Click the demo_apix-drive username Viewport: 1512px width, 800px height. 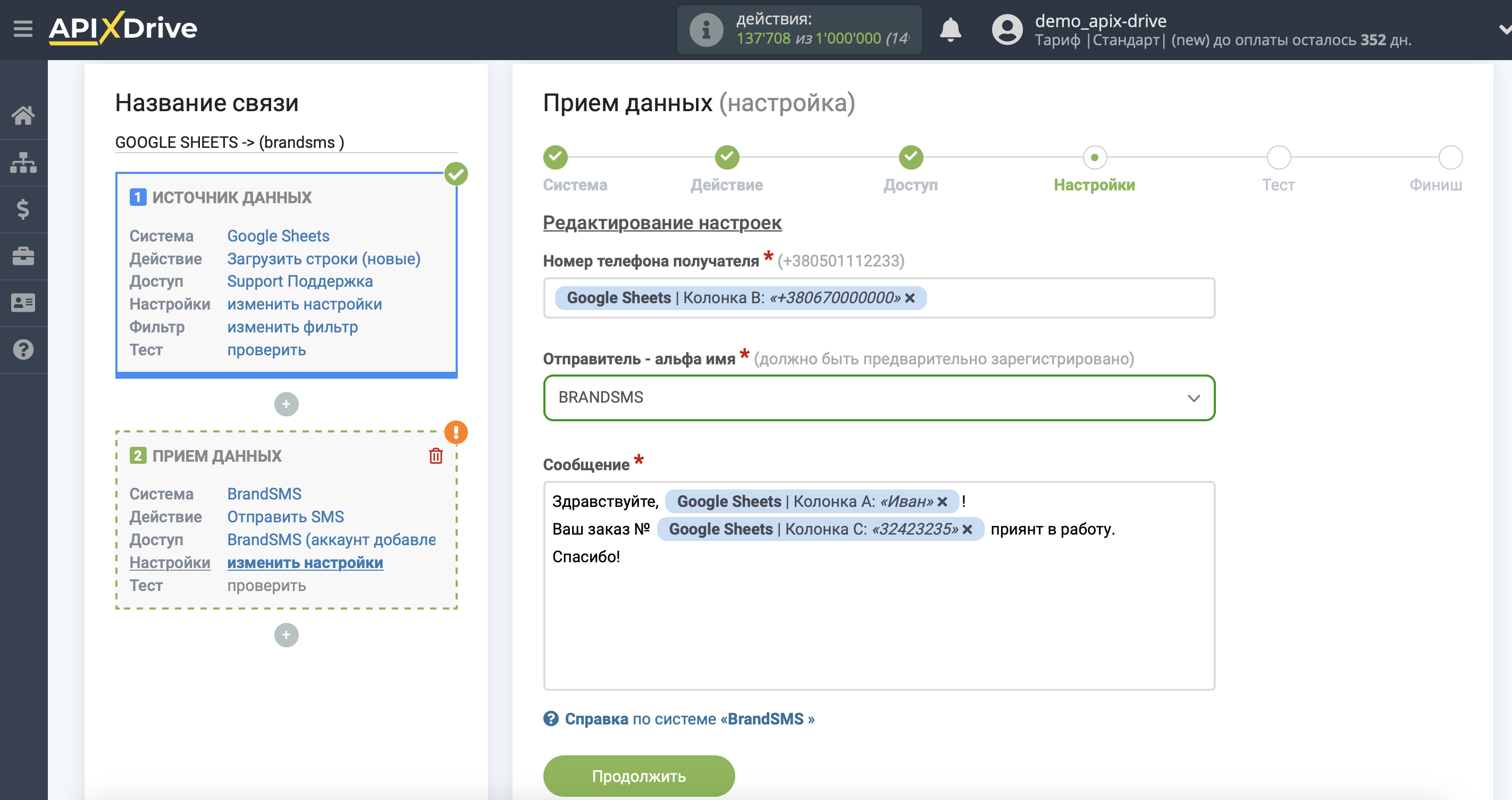point(1101,21)
